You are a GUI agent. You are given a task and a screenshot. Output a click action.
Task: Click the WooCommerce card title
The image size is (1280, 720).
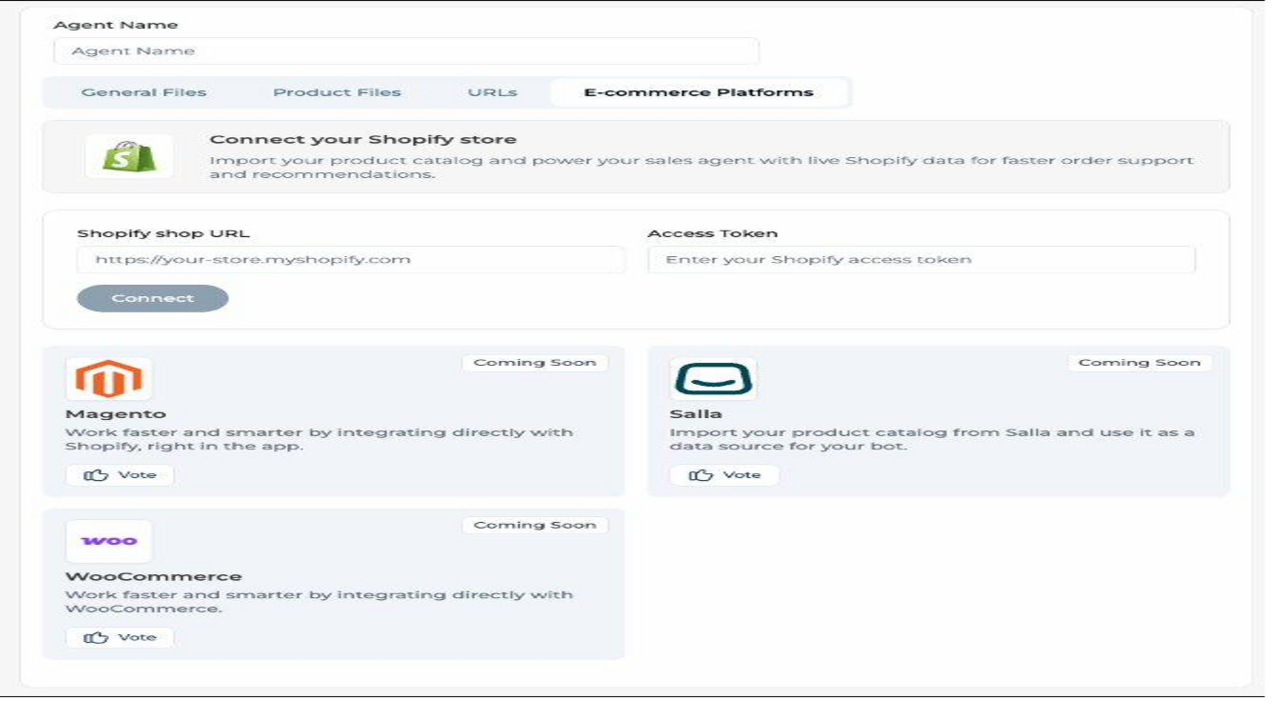(x=154, y=576)
